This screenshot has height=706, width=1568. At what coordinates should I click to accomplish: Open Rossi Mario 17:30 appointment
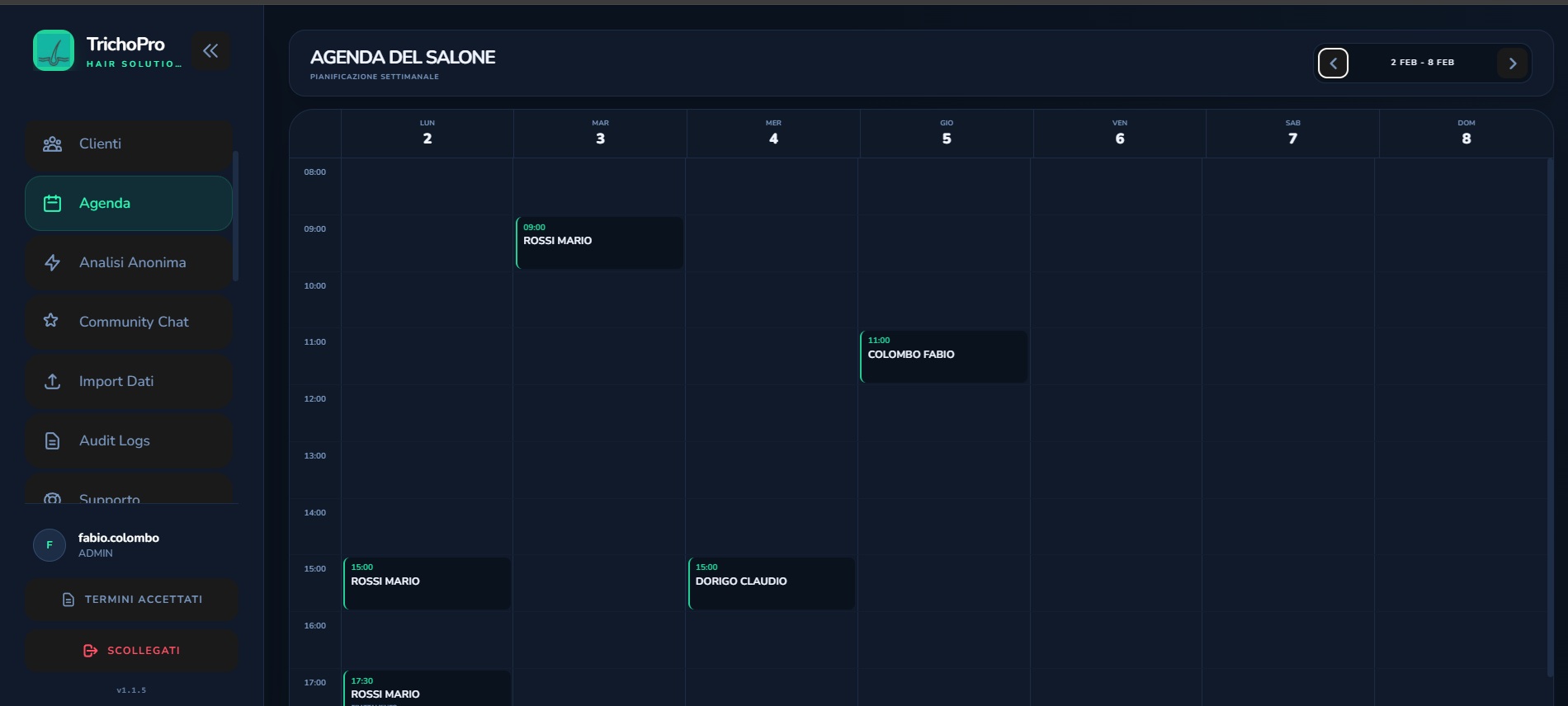click(x=427, y=689)
